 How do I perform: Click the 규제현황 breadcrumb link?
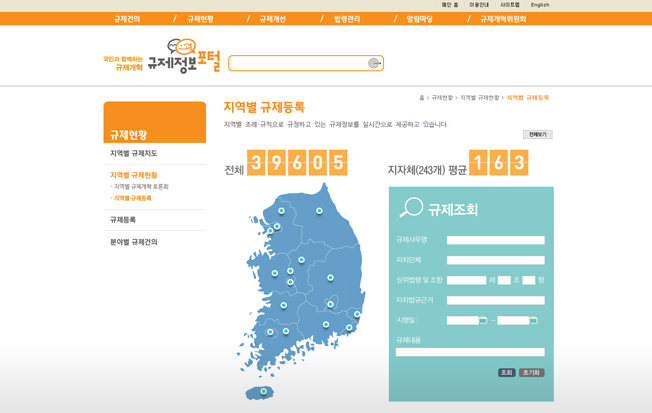tap(442, 98)
